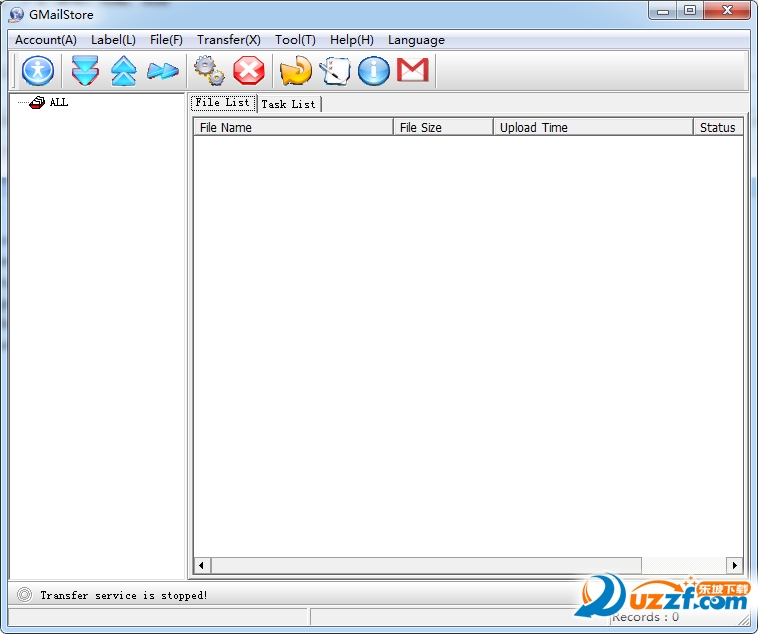Click the orange refresh arrow icon
This screenshot has width=758, height=634.
click(x=296, y=71)
